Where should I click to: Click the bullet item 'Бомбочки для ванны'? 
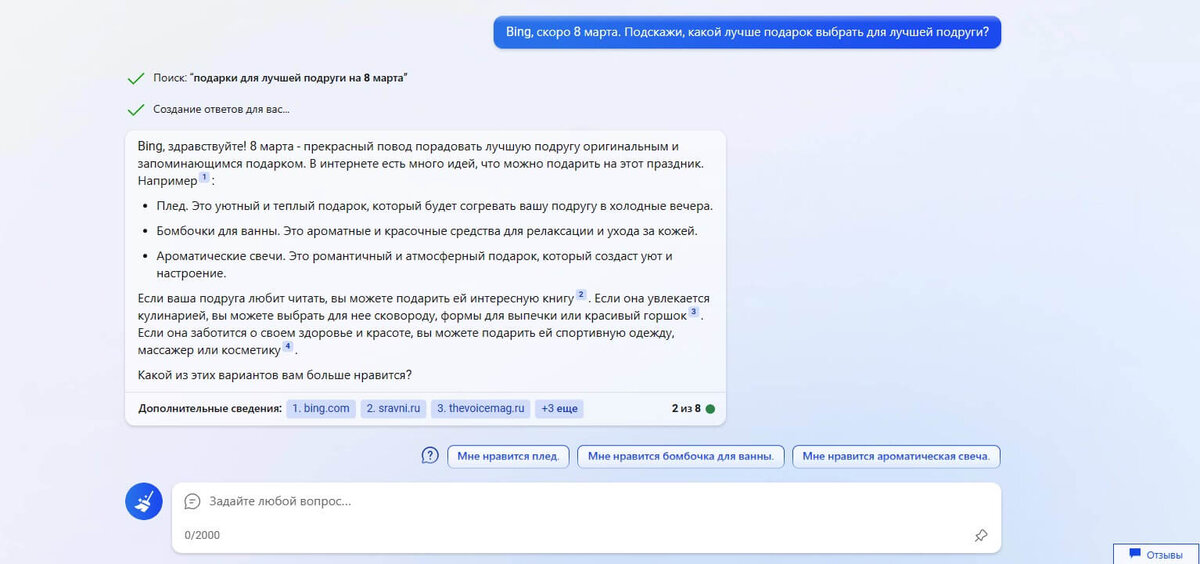[426, 231]
